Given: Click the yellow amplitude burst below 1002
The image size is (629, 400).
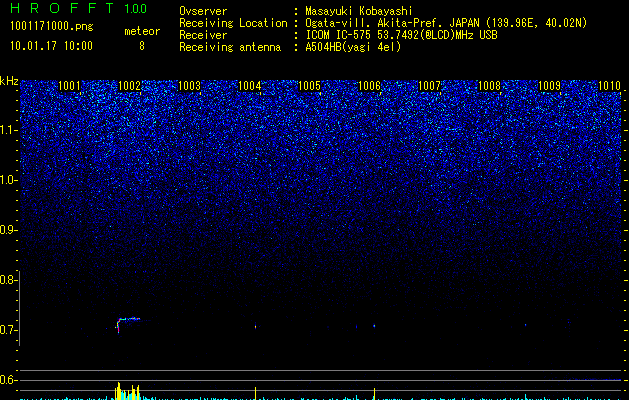Looking at the screenshot, I should click(x=127, y=391).
